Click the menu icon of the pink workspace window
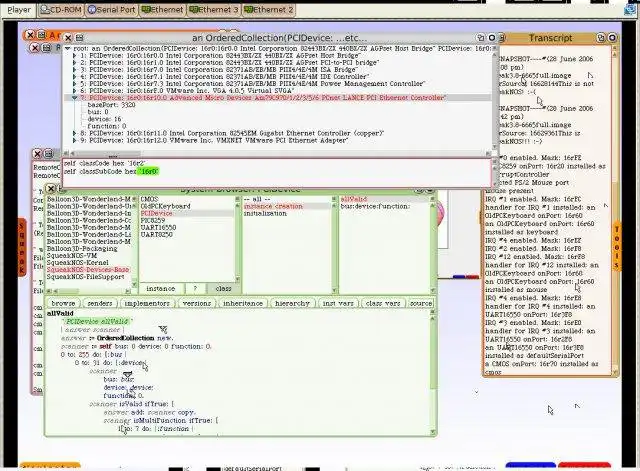The image size is (640, 471). 48,154
